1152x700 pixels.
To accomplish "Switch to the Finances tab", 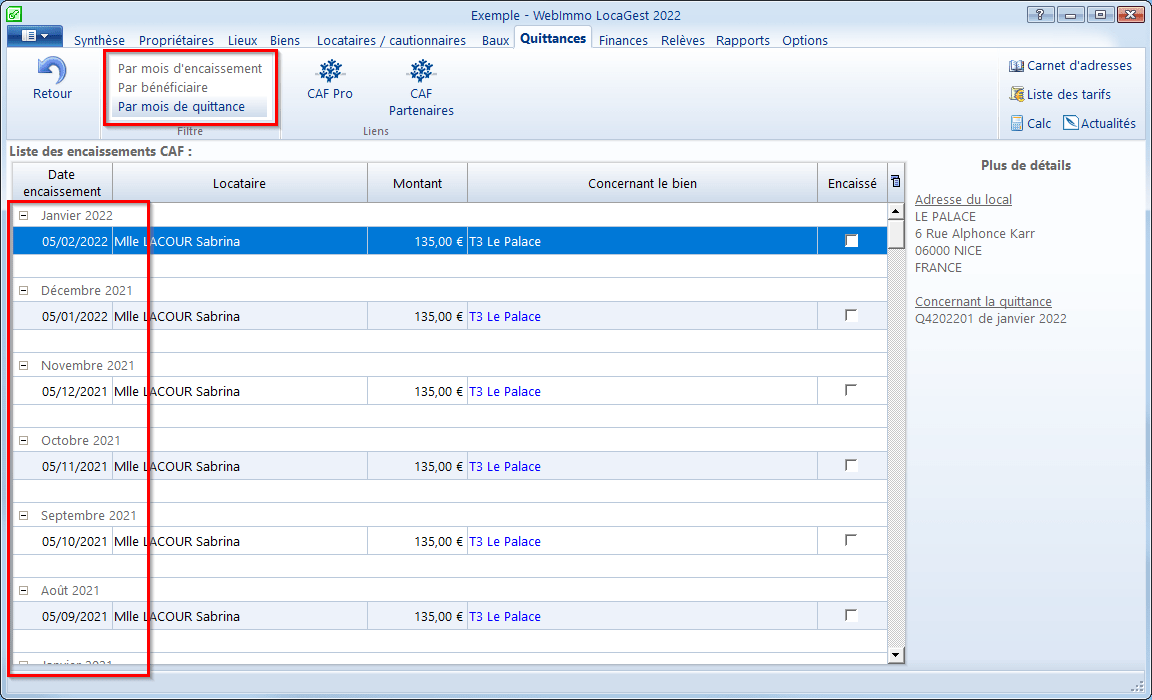I will point(623,40).
